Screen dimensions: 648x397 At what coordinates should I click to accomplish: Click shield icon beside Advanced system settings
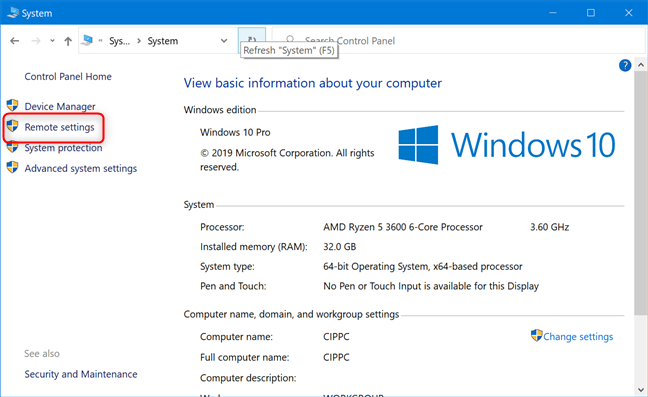12,167
